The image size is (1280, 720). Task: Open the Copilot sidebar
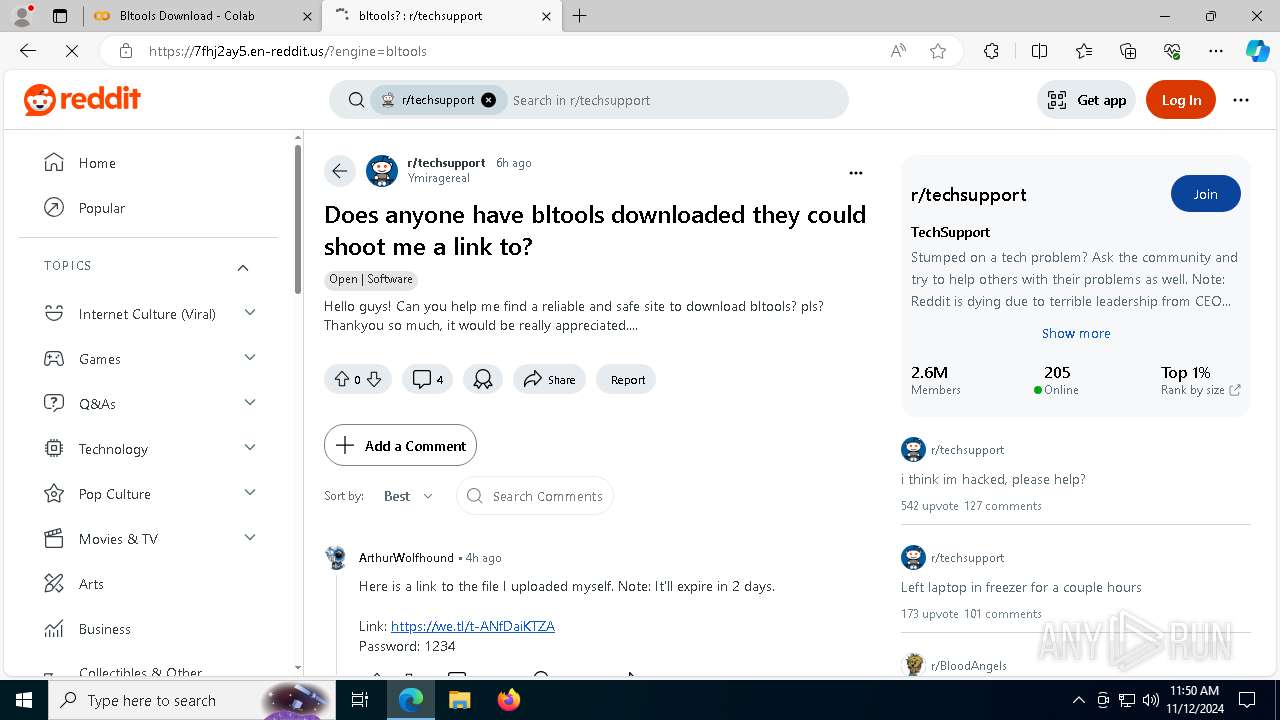tap(1257, 51)
